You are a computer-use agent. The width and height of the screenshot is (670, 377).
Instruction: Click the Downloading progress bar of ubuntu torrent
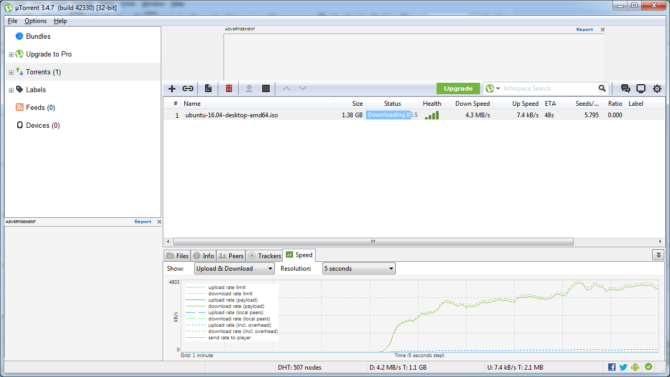[392, 115]
